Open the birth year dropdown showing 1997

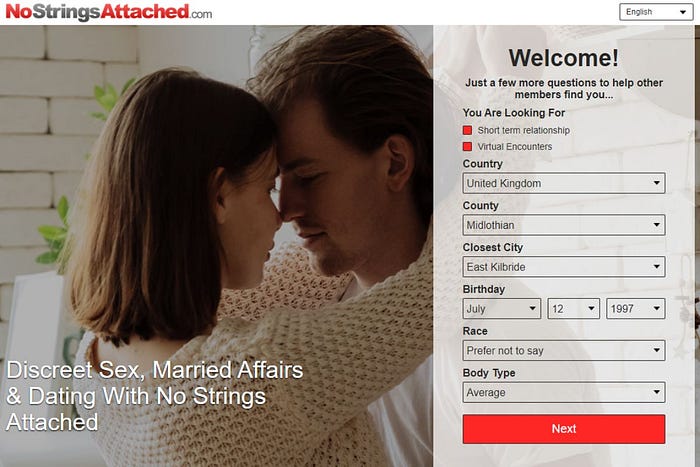point(636,309)
